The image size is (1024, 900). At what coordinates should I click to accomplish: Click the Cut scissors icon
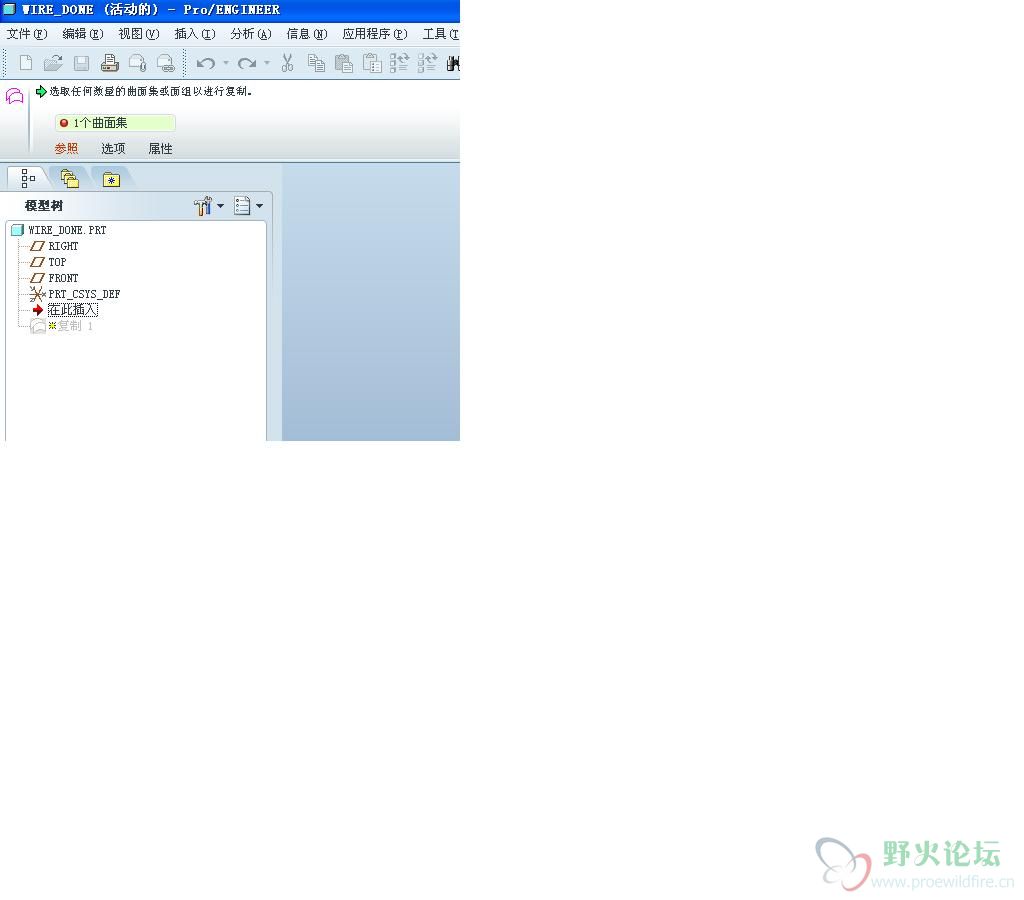point(287,63)
